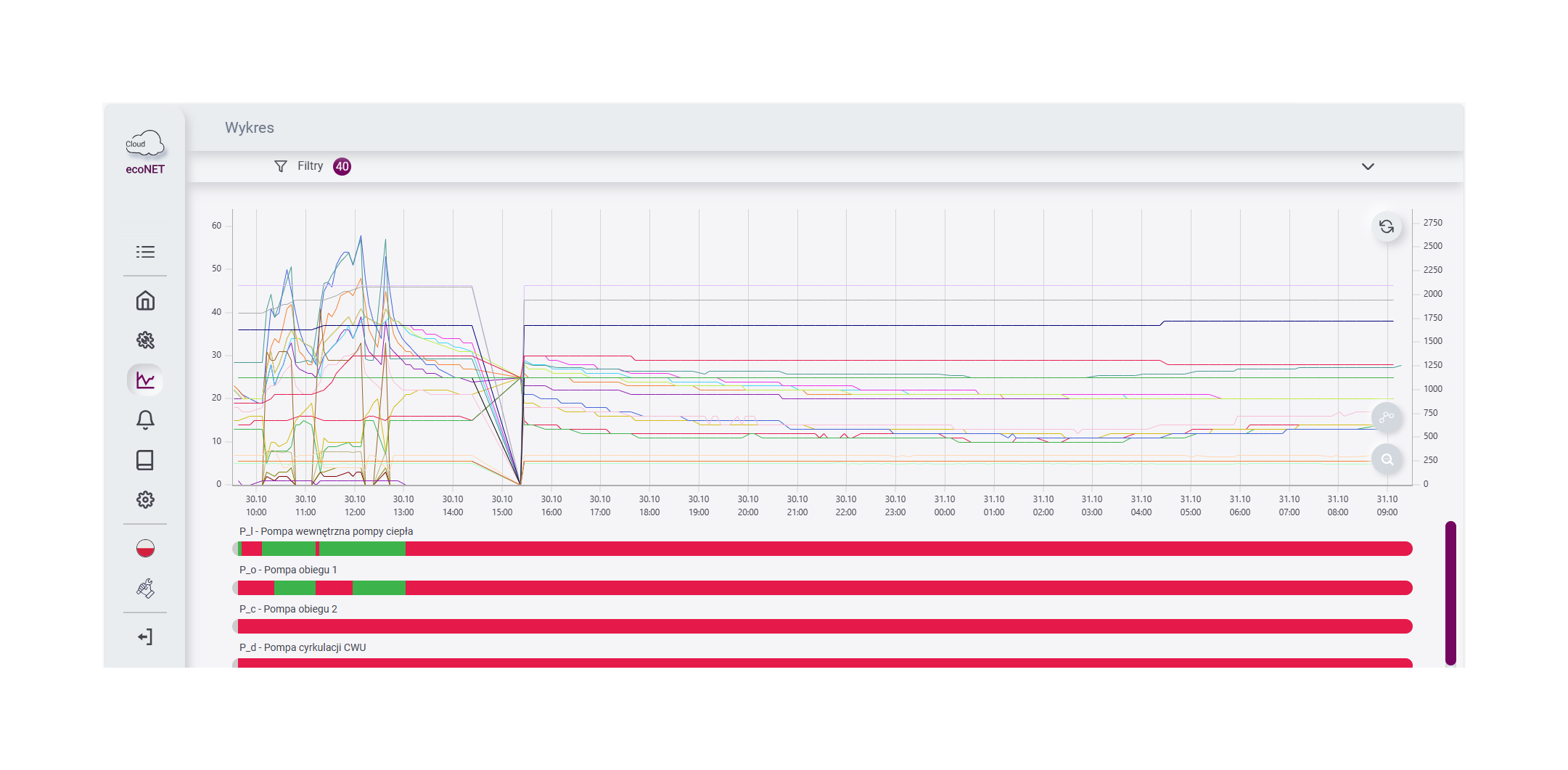Click the ecoNET Cloud logo

click(145, 152)
